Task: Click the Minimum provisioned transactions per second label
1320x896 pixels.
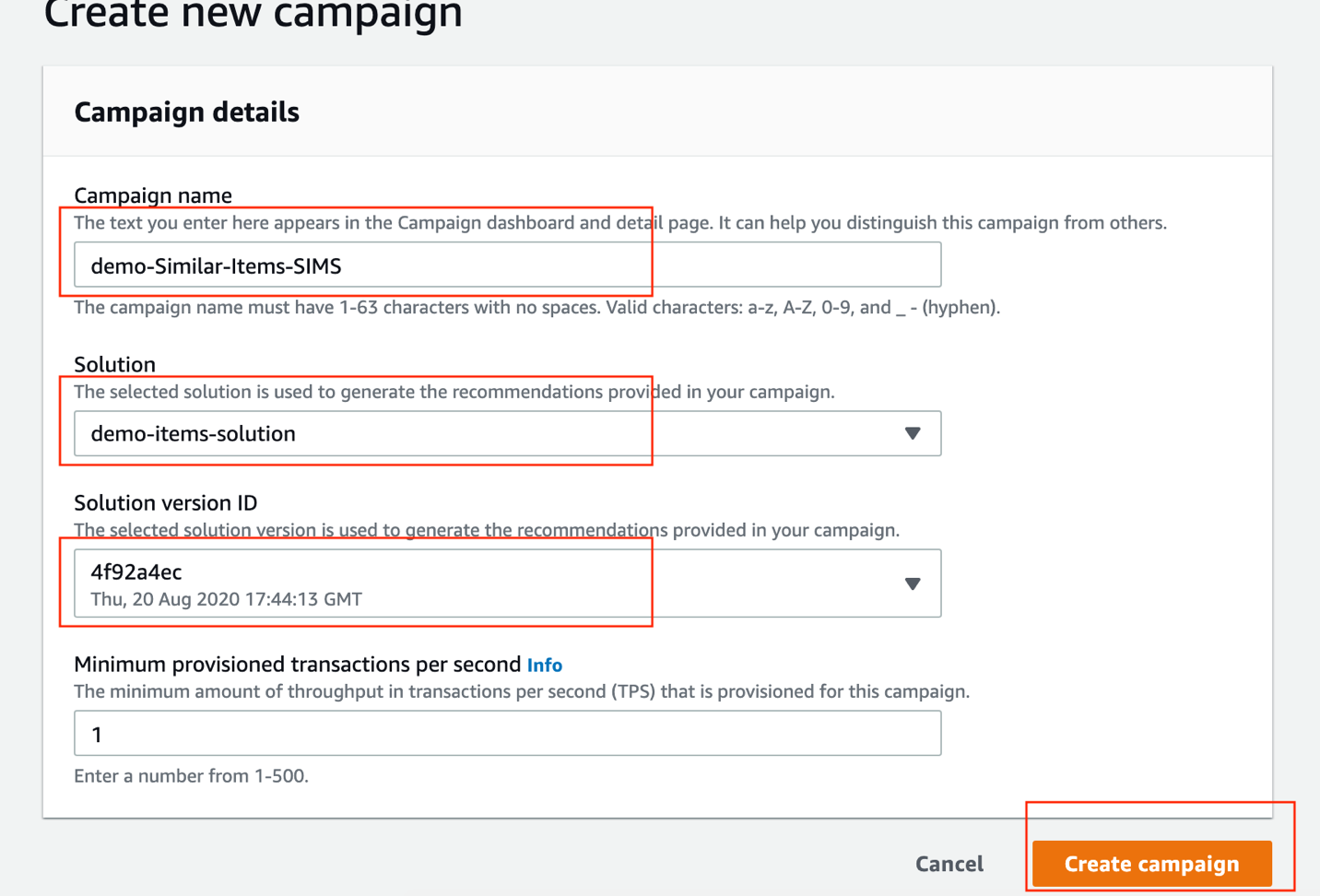Action: (298, 665)
